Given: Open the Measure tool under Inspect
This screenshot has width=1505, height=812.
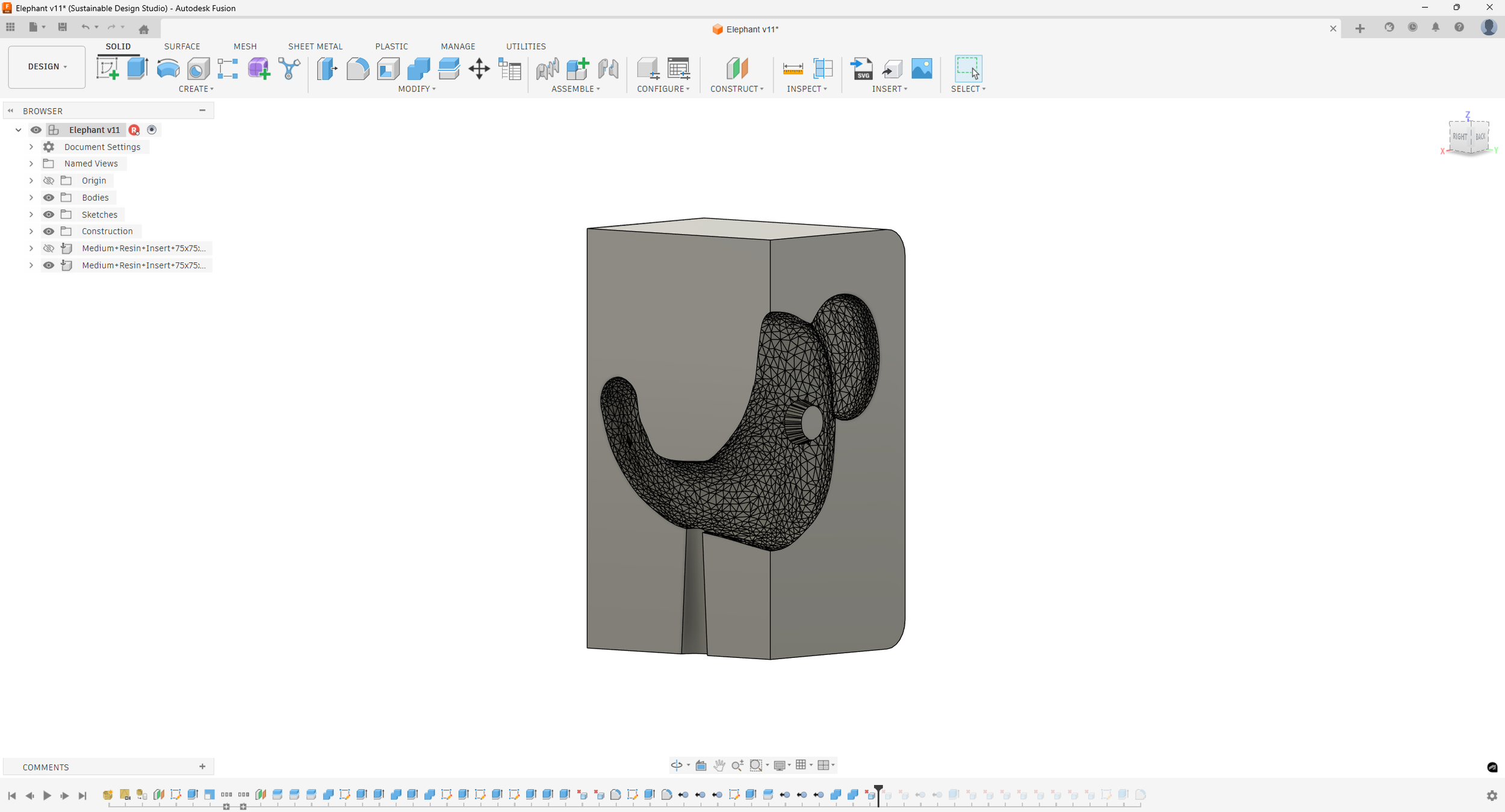Looking at the screenshot, I should (792, 69).
